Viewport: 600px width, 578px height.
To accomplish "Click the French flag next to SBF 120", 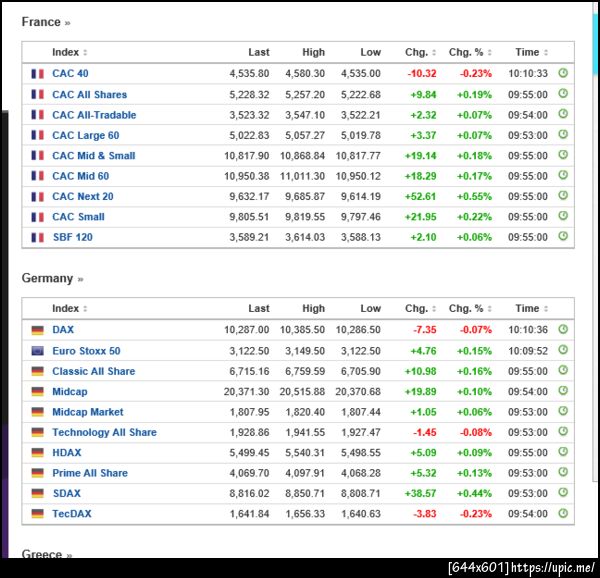I will (38, 237).
